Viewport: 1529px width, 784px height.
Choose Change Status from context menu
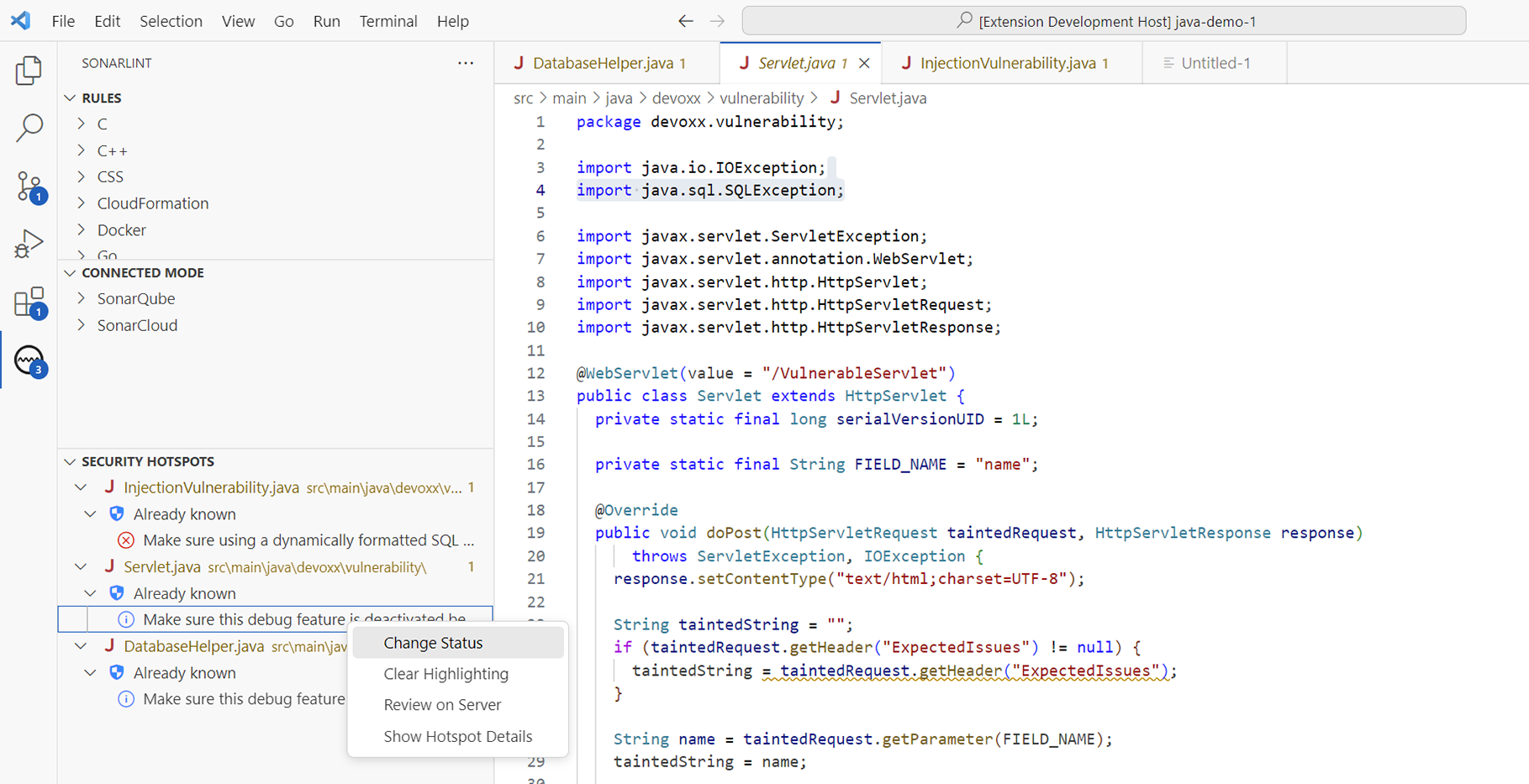point(458,643)
